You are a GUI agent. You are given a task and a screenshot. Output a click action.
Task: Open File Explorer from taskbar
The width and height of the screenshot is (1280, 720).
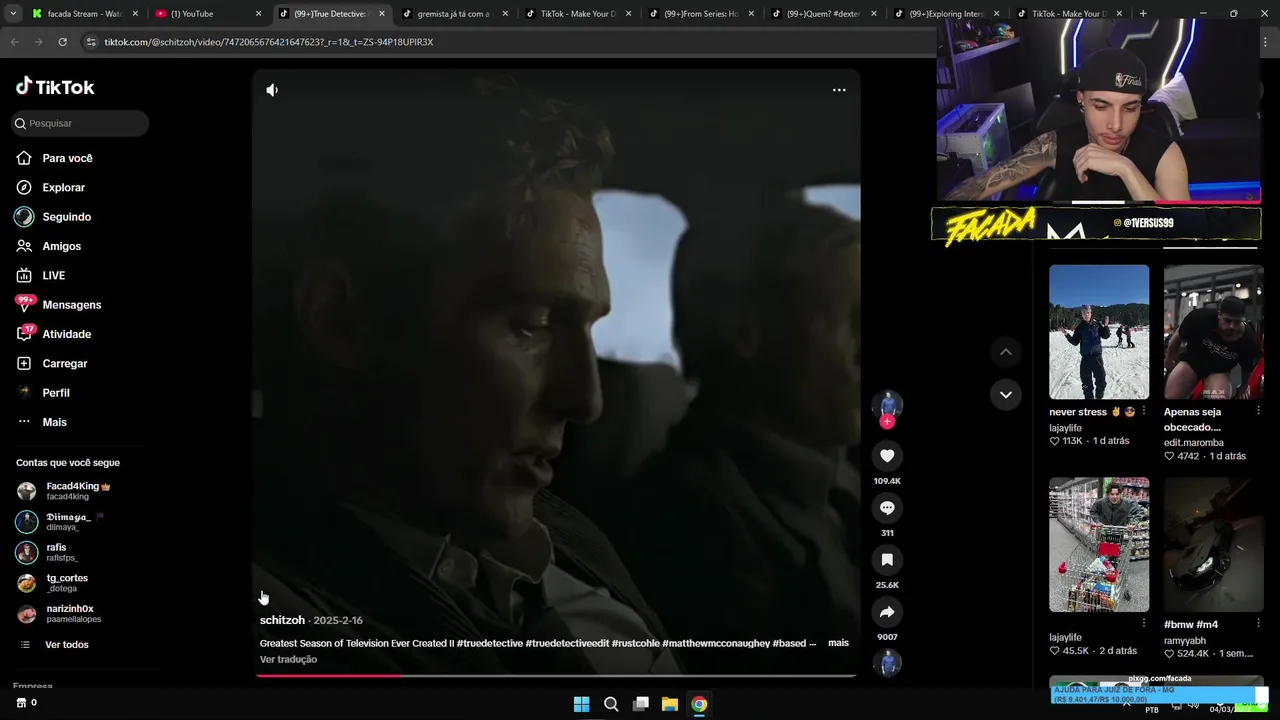[x=670, y=704]
